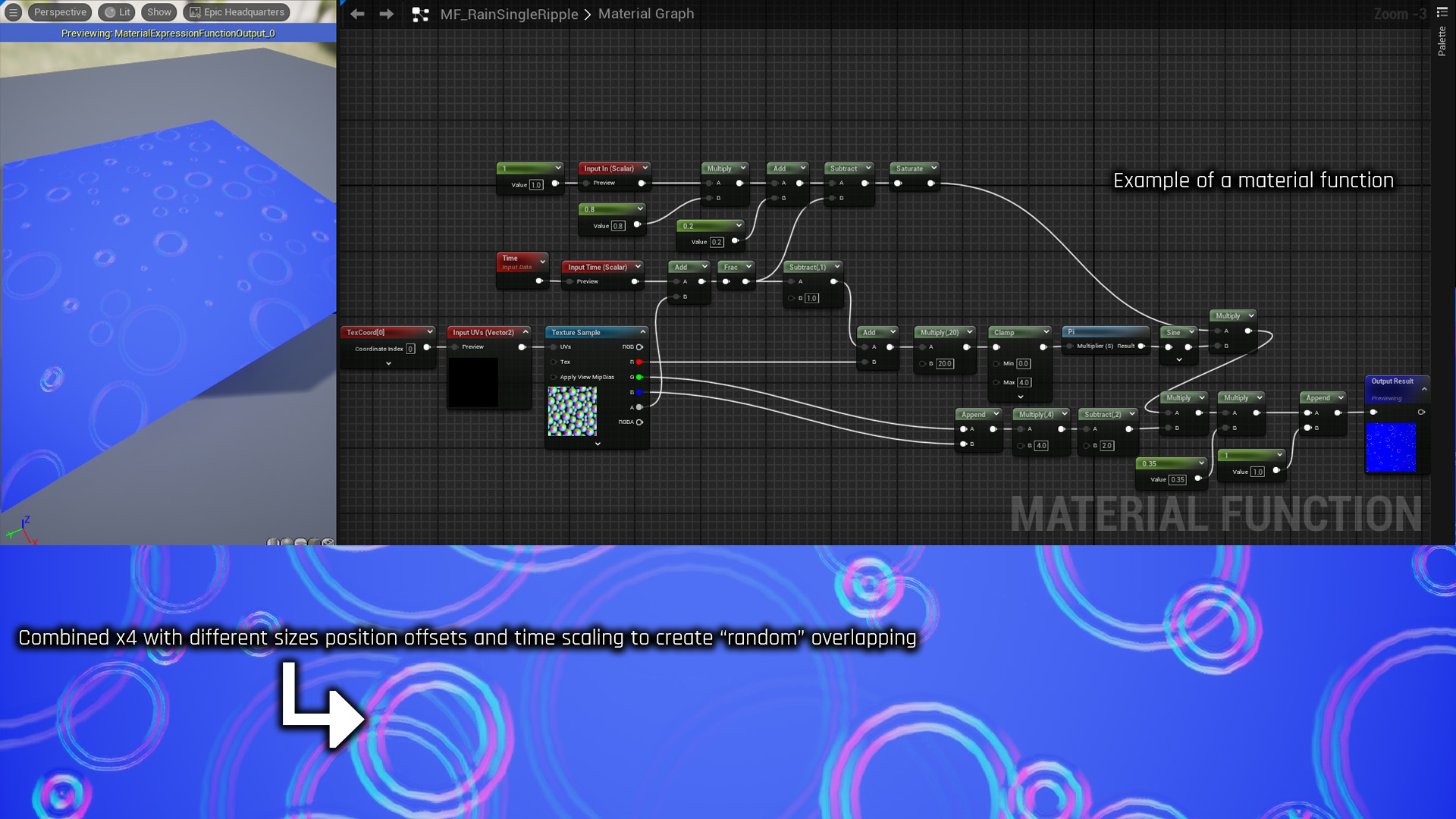
Task: Toggle the pin on Output Result's right side
Action: point(1421,412)
